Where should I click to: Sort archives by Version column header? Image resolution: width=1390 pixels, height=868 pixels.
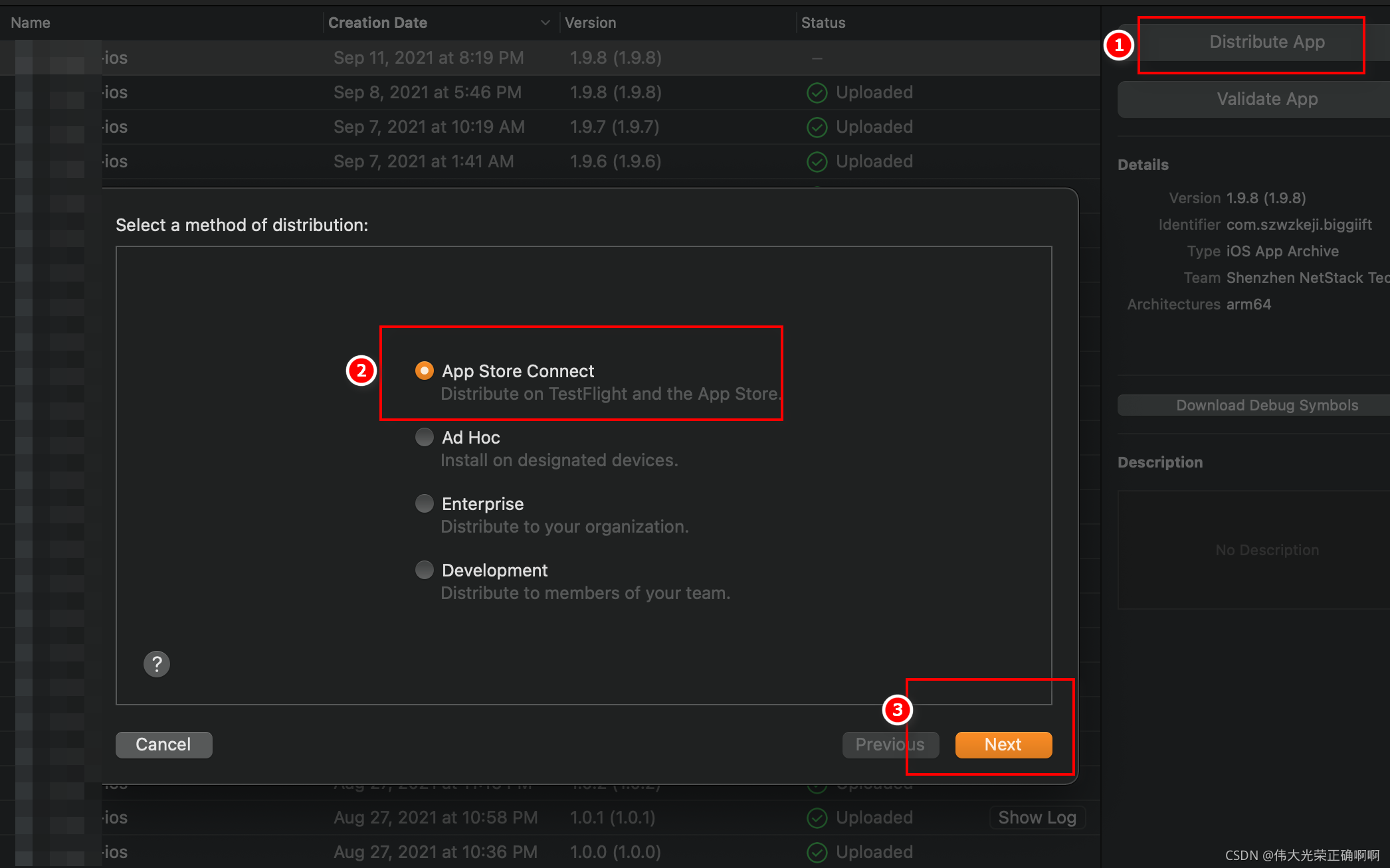590,23
